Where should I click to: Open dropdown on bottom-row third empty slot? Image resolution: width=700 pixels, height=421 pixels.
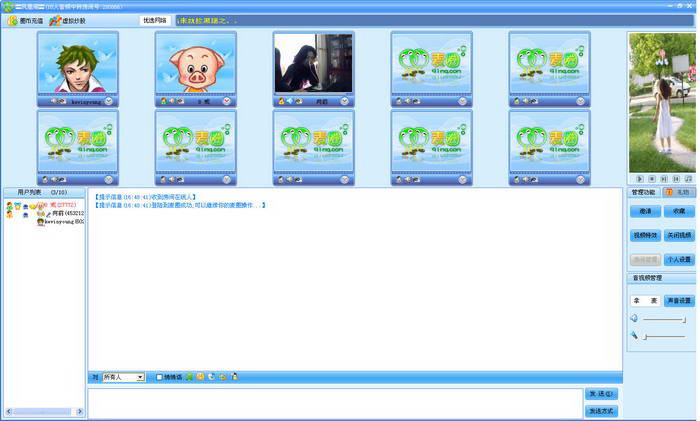pyautogui.click(x=345, y=180)
